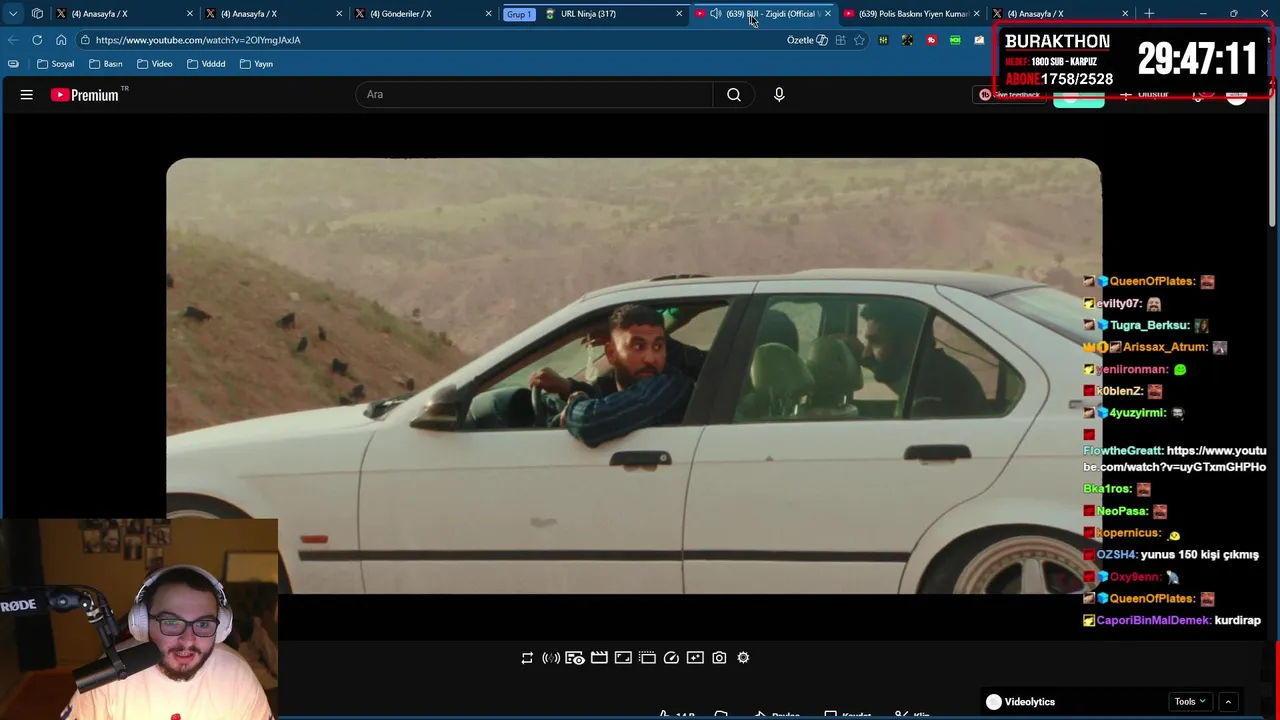The image size is (1280, 720).
Task: Click the picture frame resize icon
Action: tap(623, 658)
